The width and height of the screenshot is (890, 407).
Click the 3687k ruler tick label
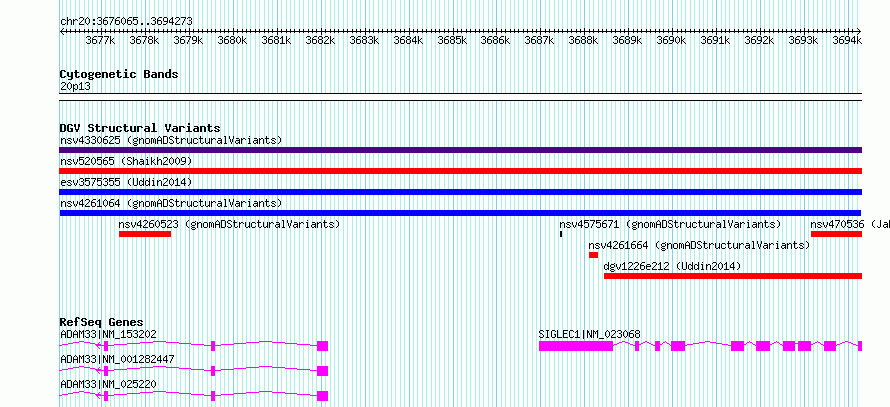click(x=539, y=41)
